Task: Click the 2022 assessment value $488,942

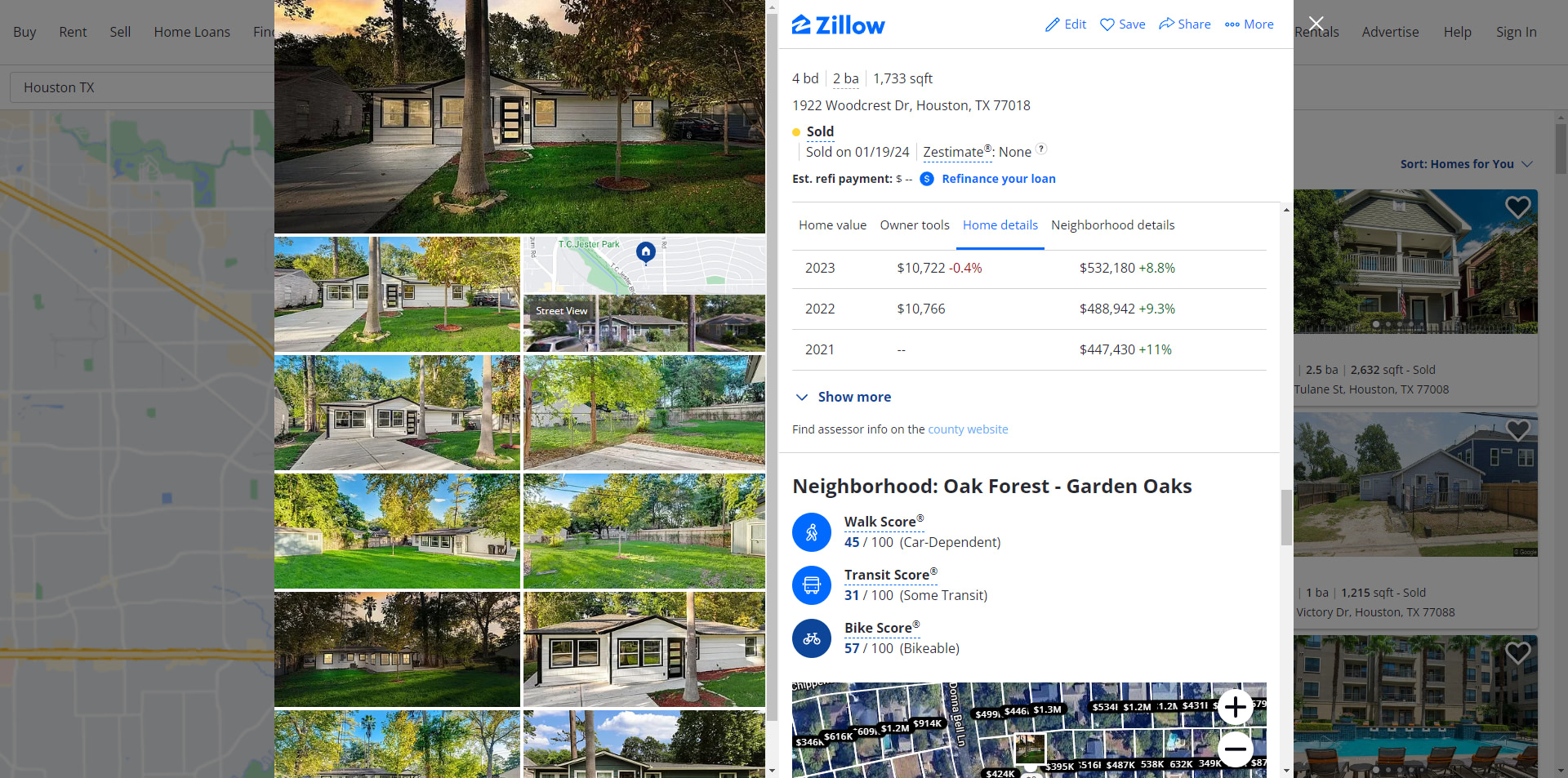Action: [x=1107, y=309]
